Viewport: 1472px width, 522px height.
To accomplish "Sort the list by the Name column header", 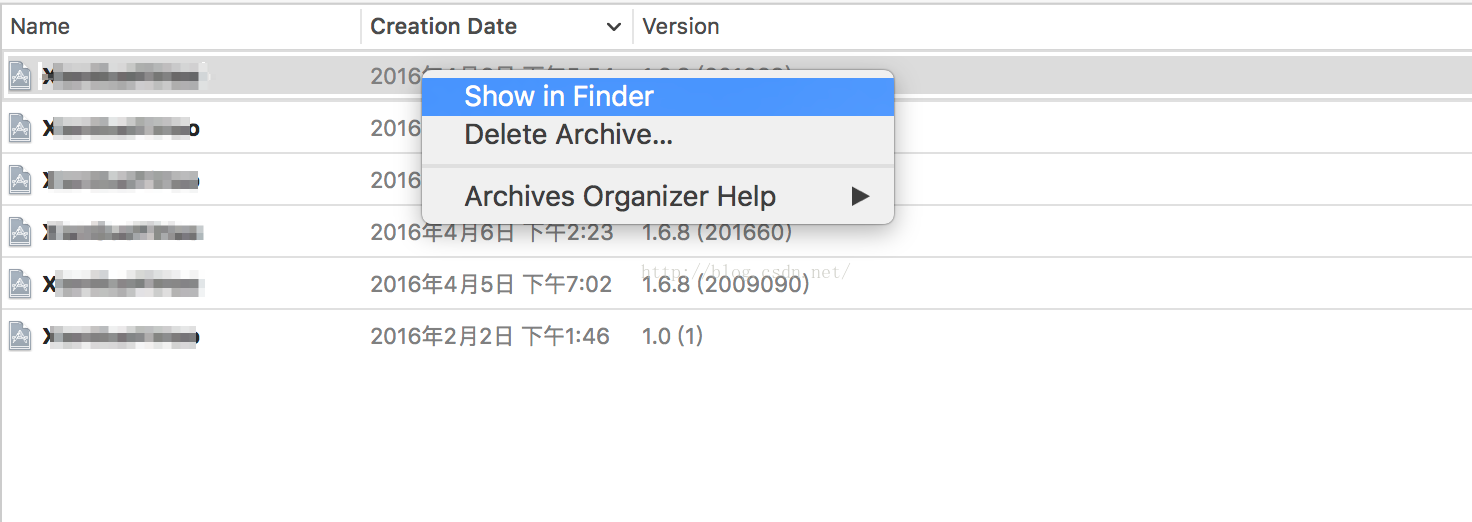I will [40, 27].
